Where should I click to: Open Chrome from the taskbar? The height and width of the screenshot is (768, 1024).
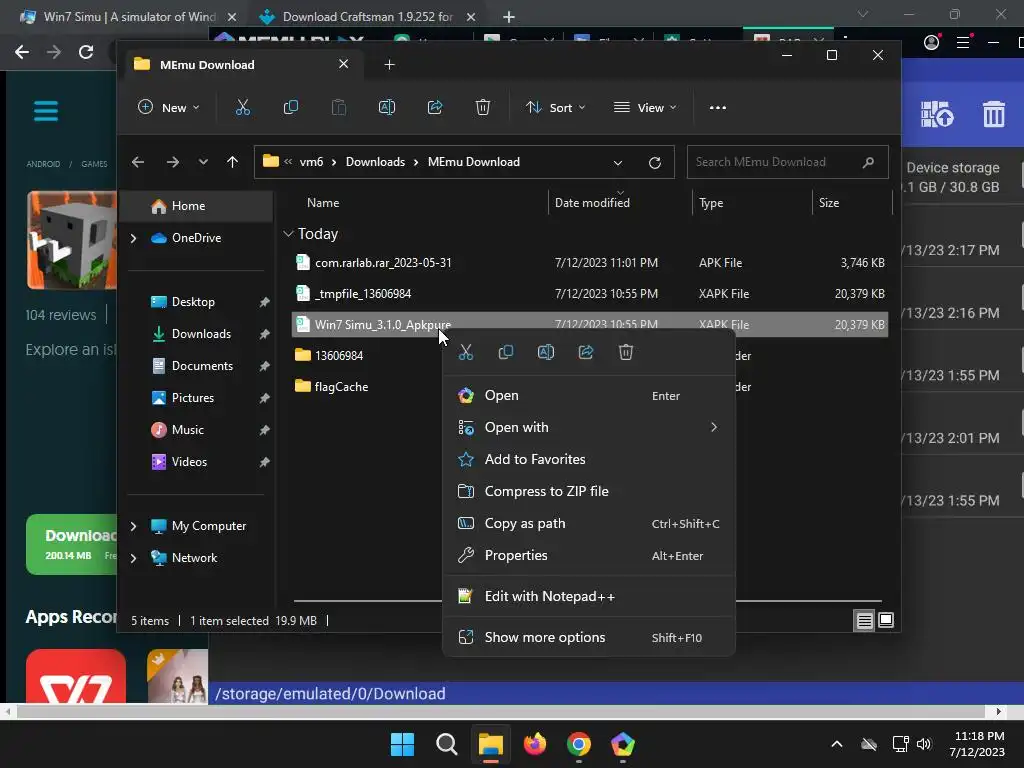point(579,744)
